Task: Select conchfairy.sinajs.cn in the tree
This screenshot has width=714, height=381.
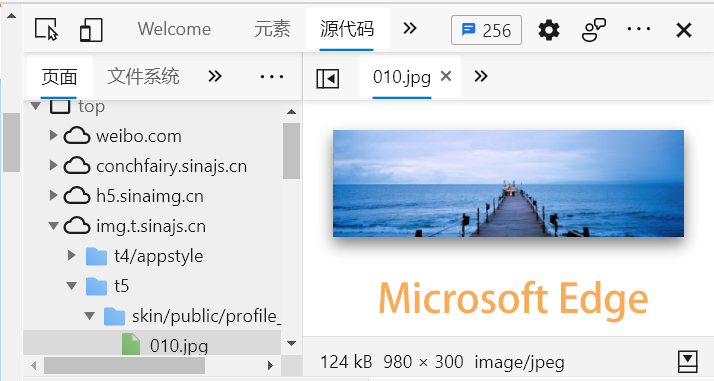Action: [x=172, y=166]
